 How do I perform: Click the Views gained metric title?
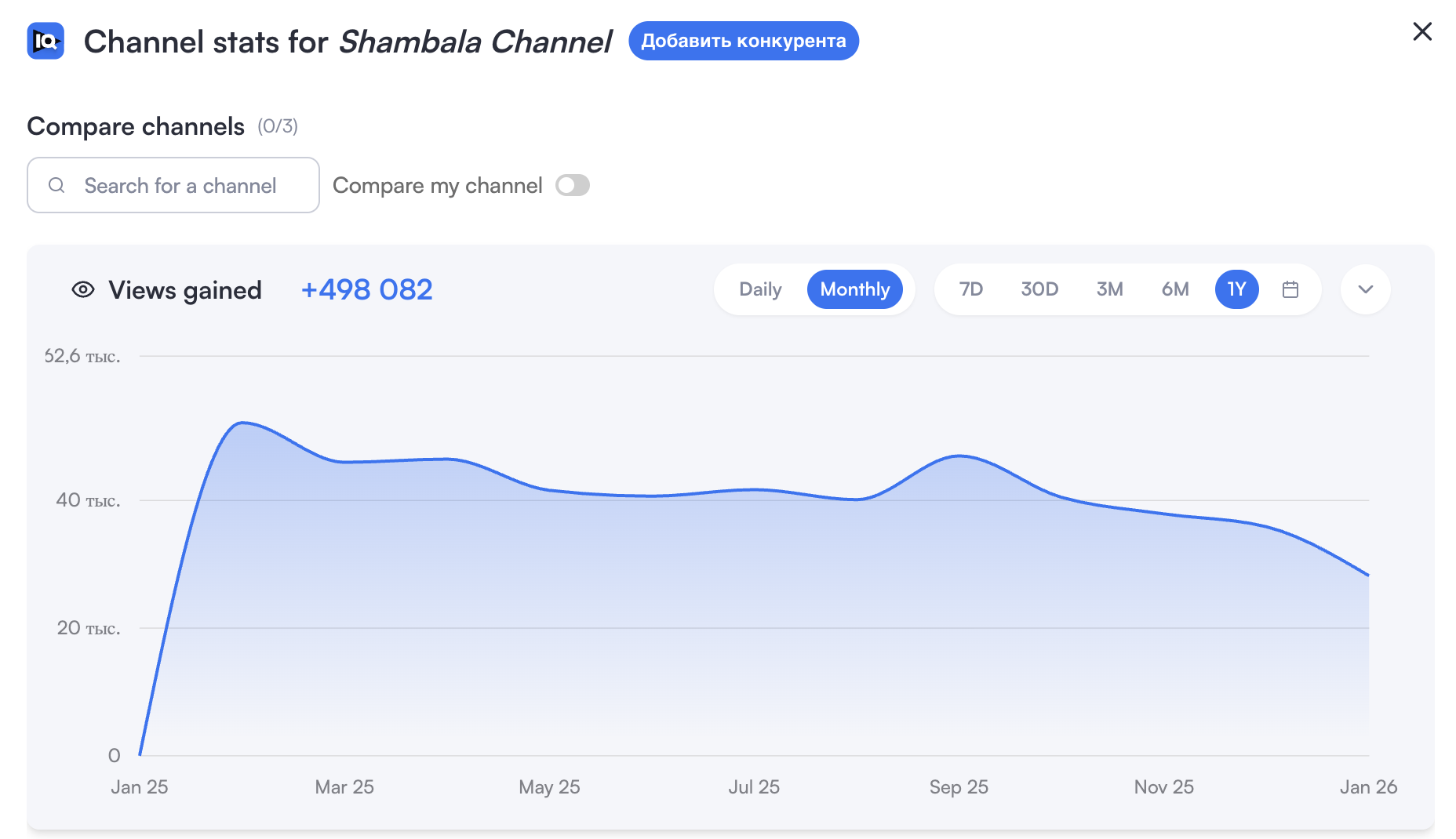pyautogui.click(x=185, y=290)
